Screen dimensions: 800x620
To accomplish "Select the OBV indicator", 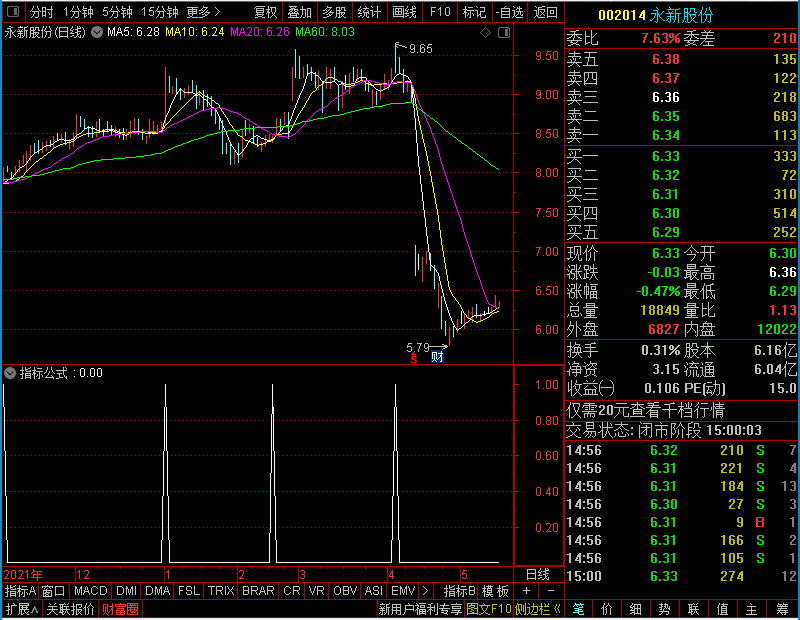I will (x=345, y=591).
